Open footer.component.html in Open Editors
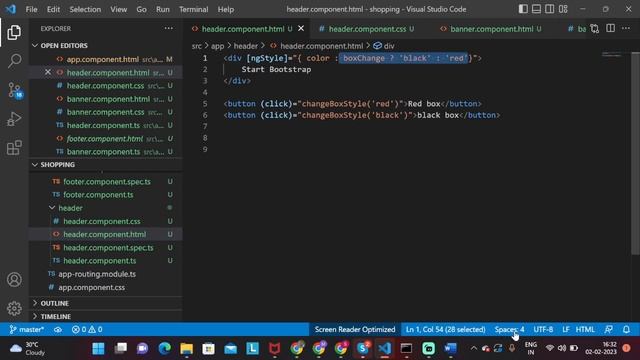The width and height of the screenshot is (640, 360). pyautogui.click(x=105, y=138)
